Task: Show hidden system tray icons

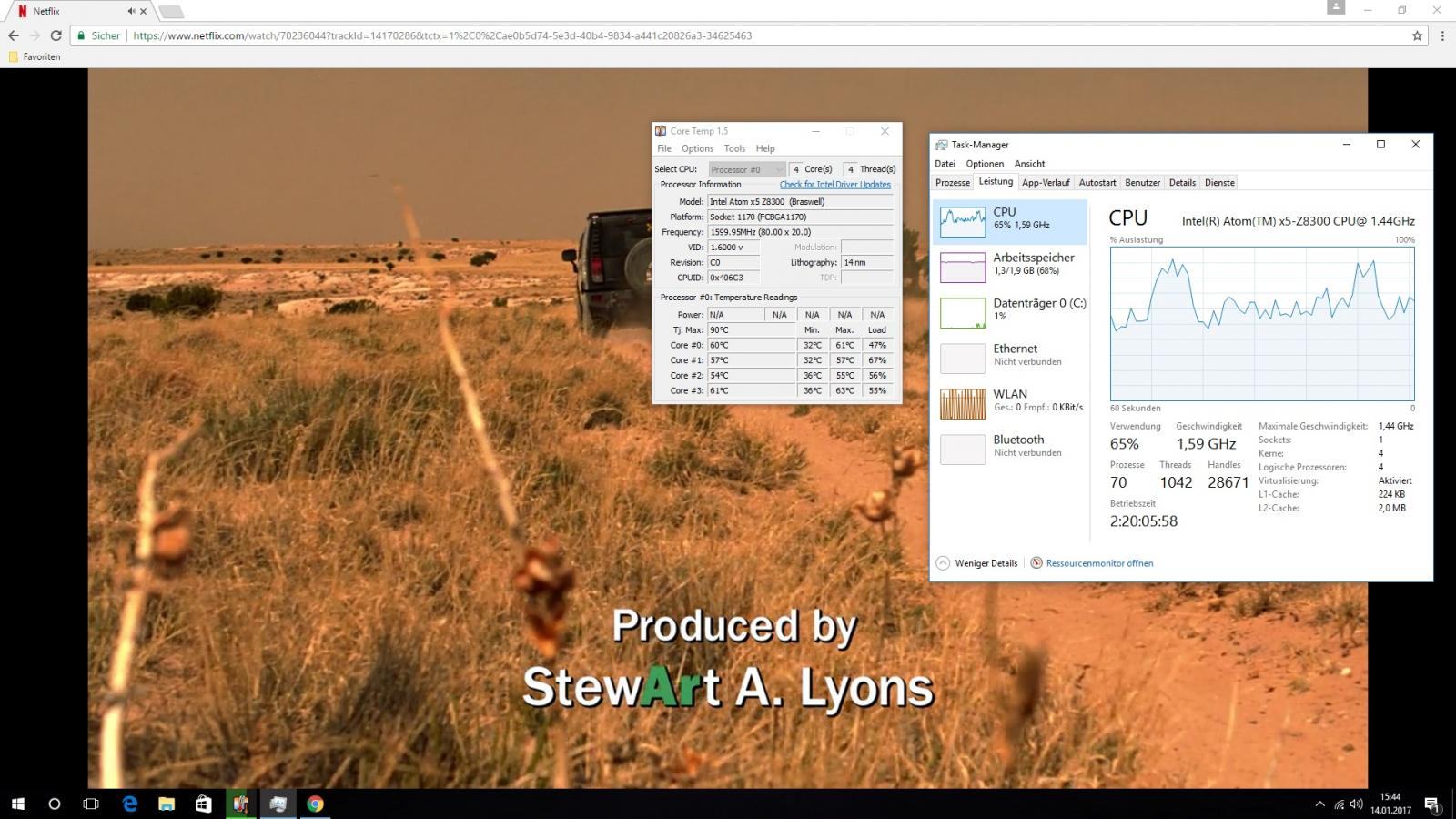Action: pyautogui.click(x=1319, y=804)
